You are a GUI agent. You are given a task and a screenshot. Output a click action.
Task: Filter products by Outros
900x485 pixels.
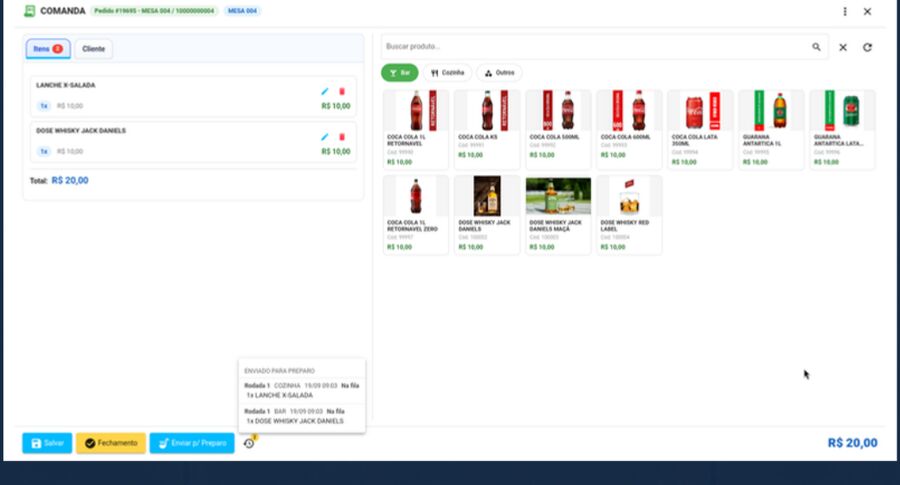pos(499,73)
